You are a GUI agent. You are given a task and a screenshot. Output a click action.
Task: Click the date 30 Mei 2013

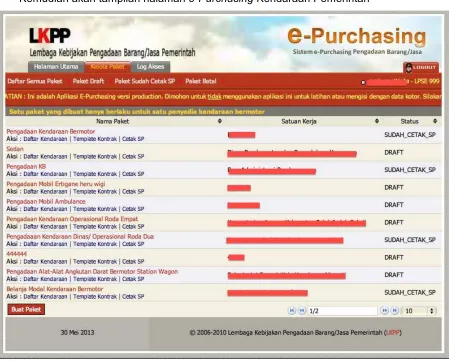tap(77, 332)
